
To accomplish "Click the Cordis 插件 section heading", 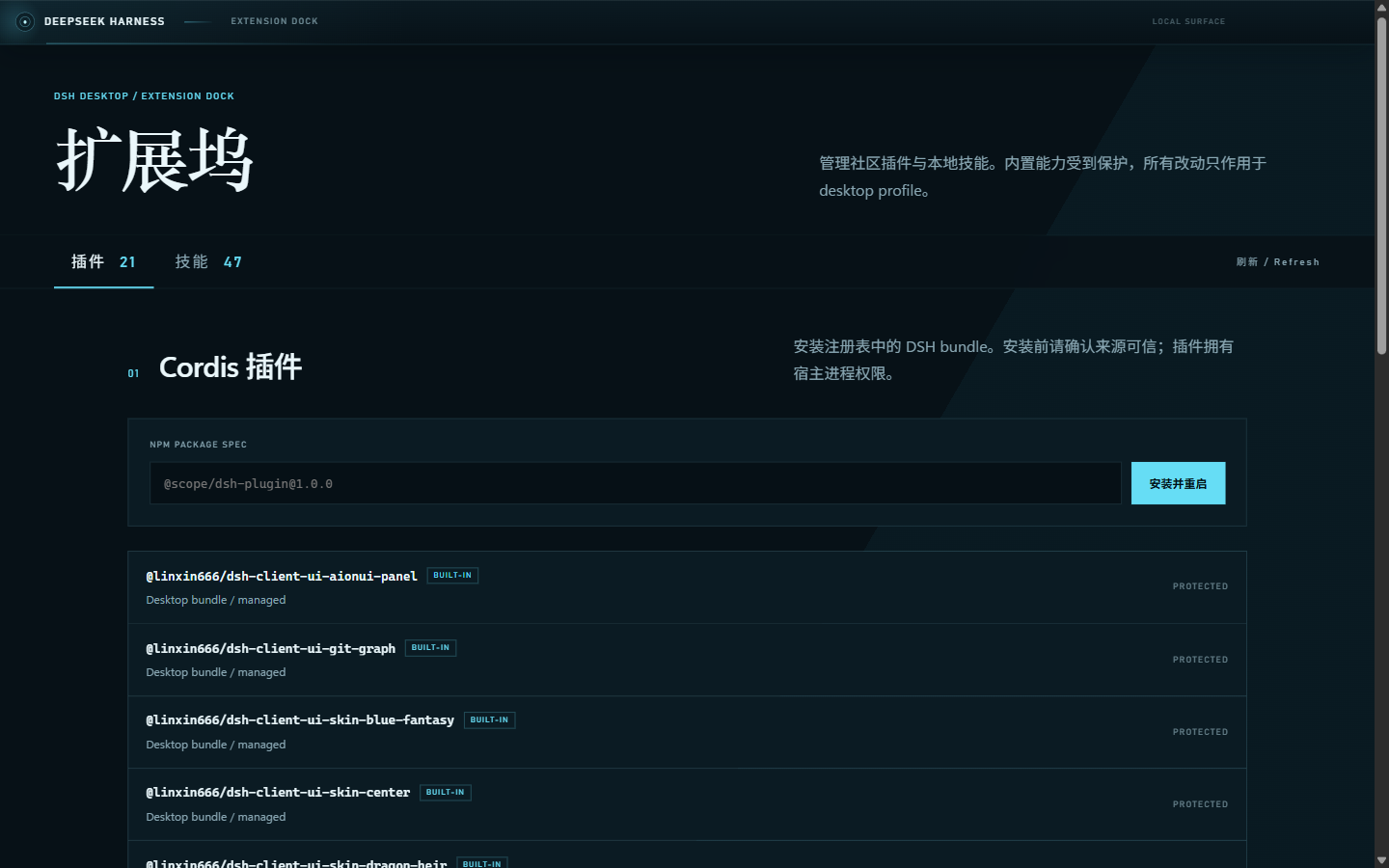I will 231,367.
